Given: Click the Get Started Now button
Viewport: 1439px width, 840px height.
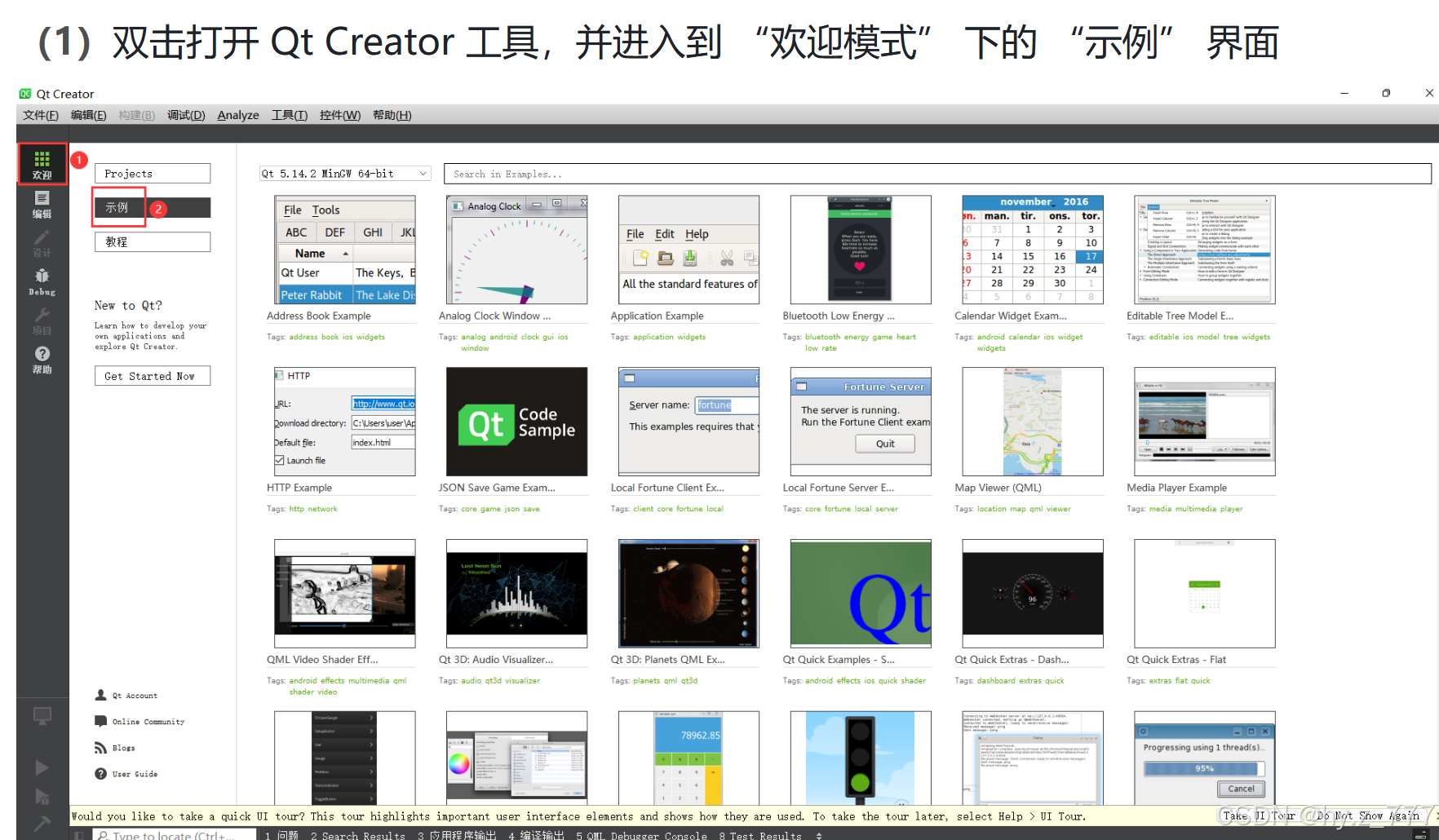Looking at the screenshot, I should point(153,376).
